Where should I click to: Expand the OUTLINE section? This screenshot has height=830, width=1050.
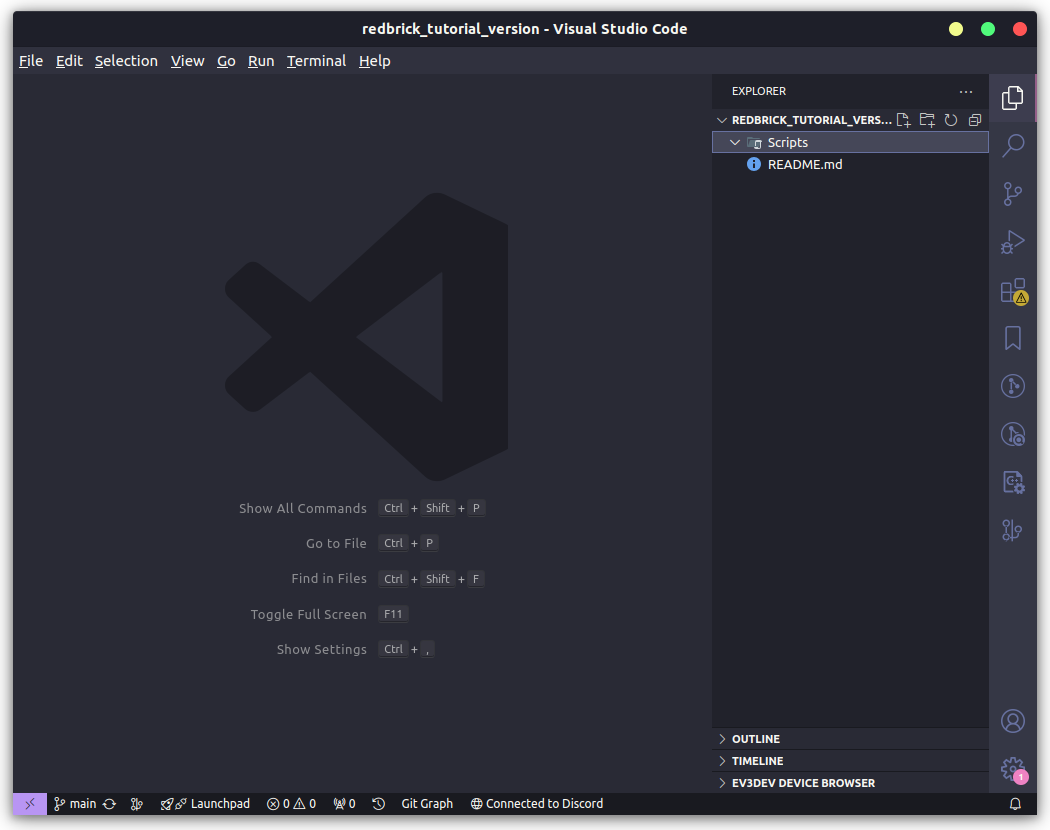tap(850, 739)
